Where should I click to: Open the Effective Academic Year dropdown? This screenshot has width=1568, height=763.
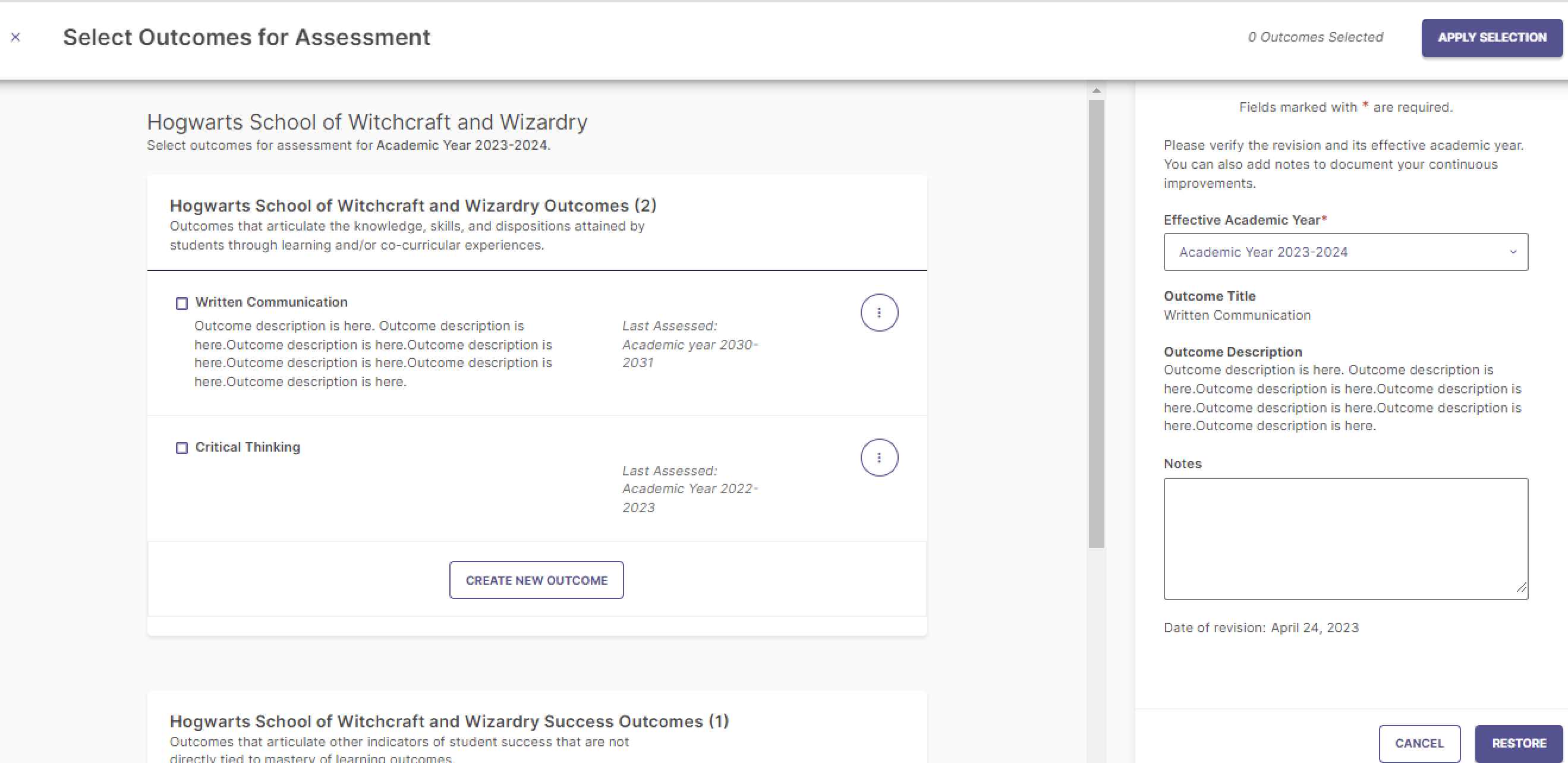(1346, 252)
